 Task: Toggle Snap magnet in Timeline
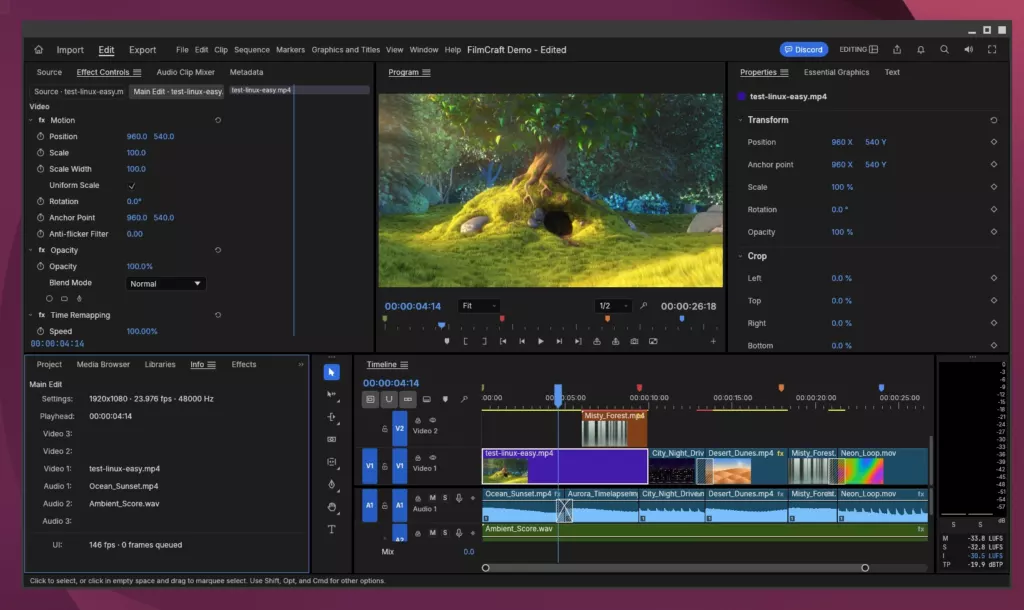coord(389,399)
